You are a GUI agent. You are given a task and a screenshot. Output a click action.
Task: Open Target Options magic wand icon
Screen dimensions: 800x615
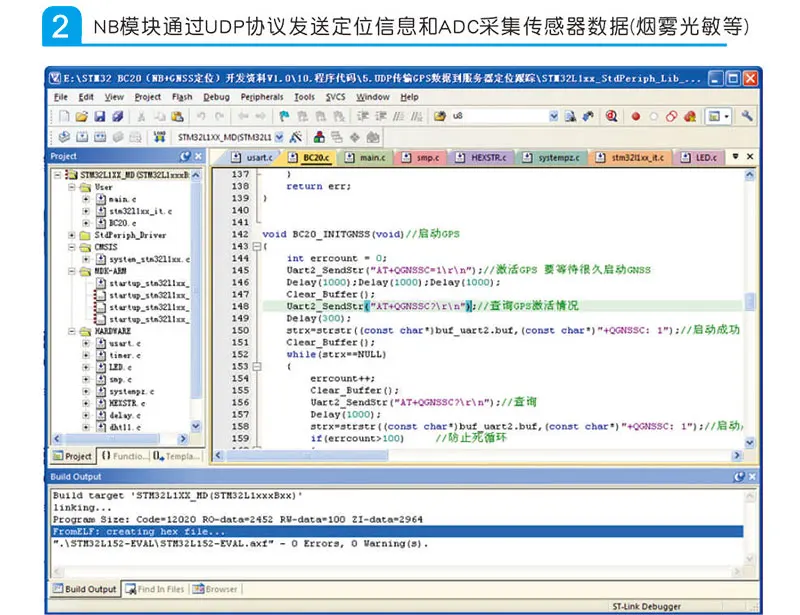[x=296, y=137]
